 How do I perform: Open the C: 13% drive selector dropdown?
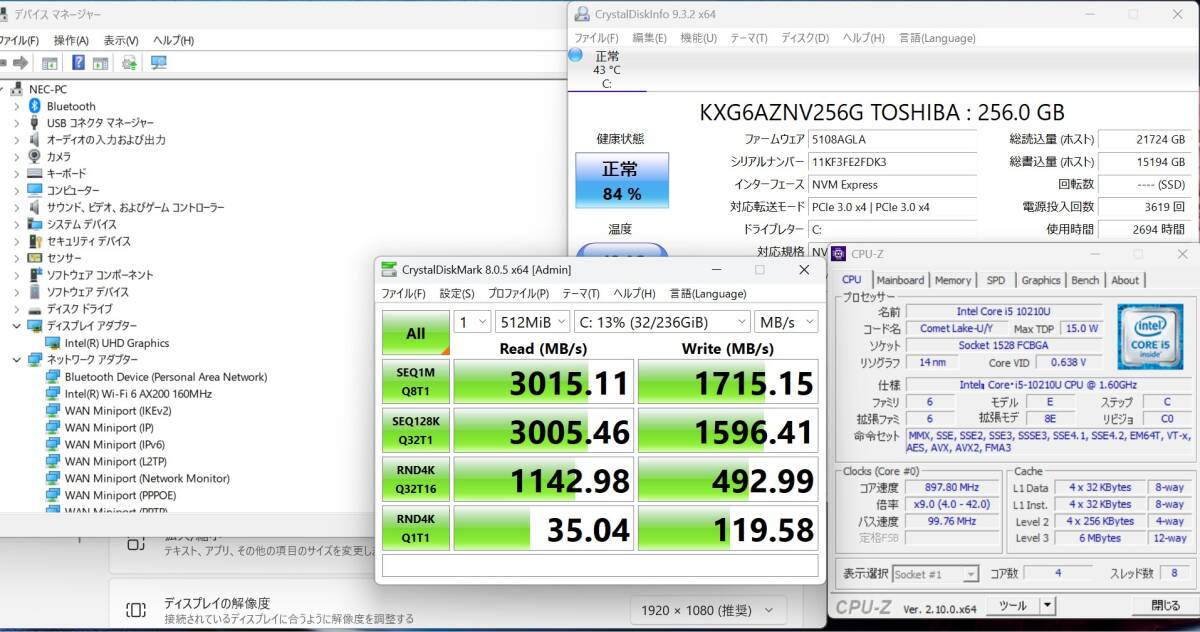tap(662, 322)
